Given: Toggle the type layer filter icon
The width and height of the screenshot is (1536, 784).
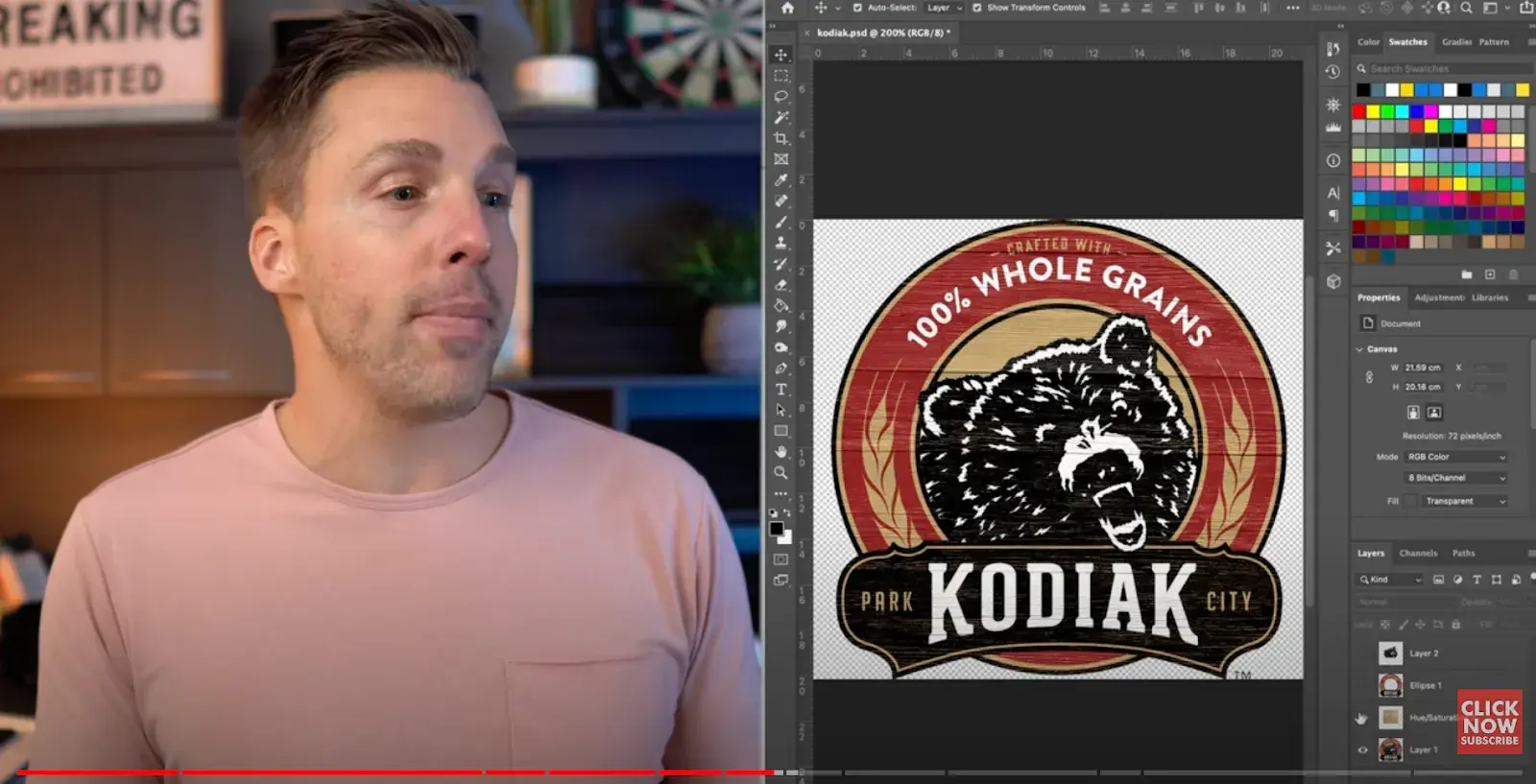Looking at the screenshot, I should 1476,580.
